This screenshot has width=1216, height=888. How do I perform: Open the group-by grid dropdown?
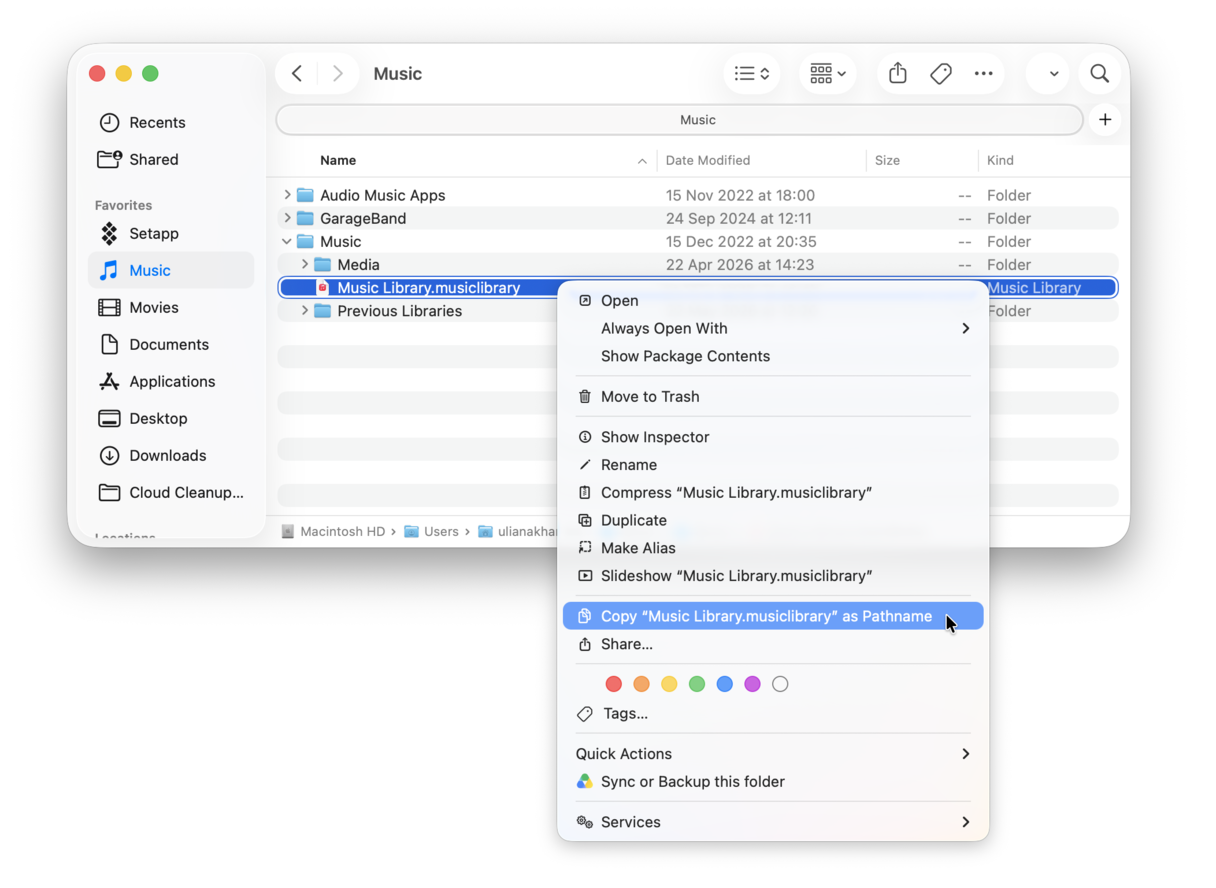tap(827, 74)
